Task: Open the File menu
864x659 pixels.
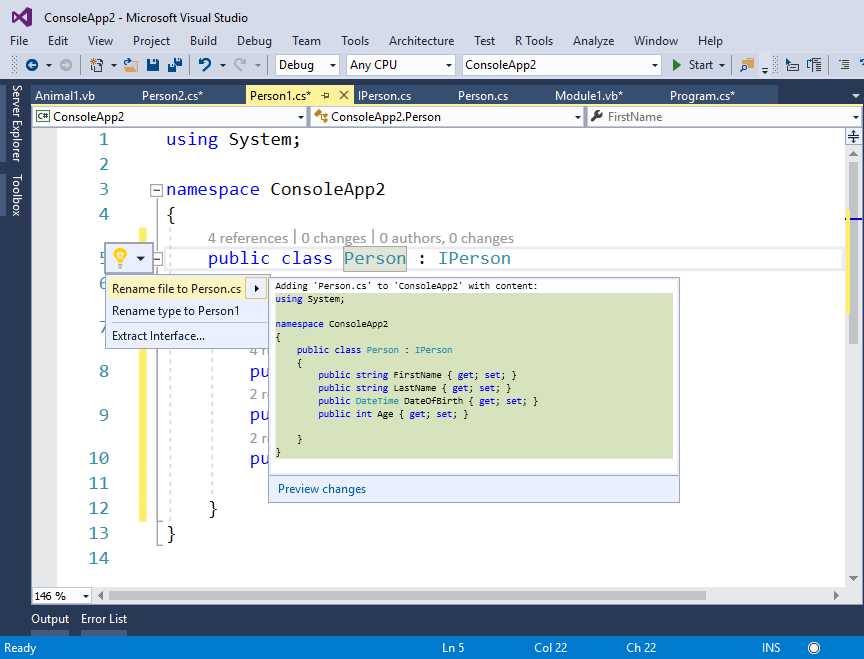Action: tap(19, 41)
